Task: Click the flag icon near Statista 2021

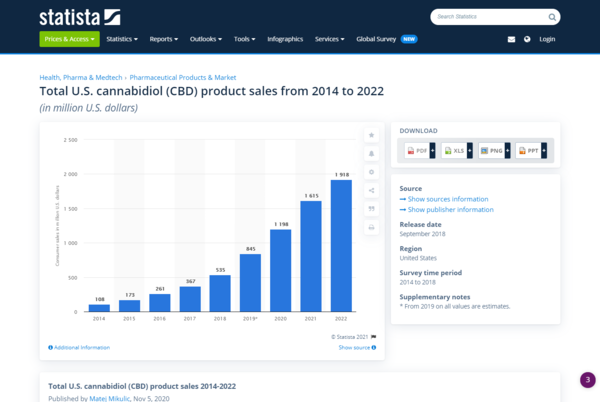Action: coord(373,337)
